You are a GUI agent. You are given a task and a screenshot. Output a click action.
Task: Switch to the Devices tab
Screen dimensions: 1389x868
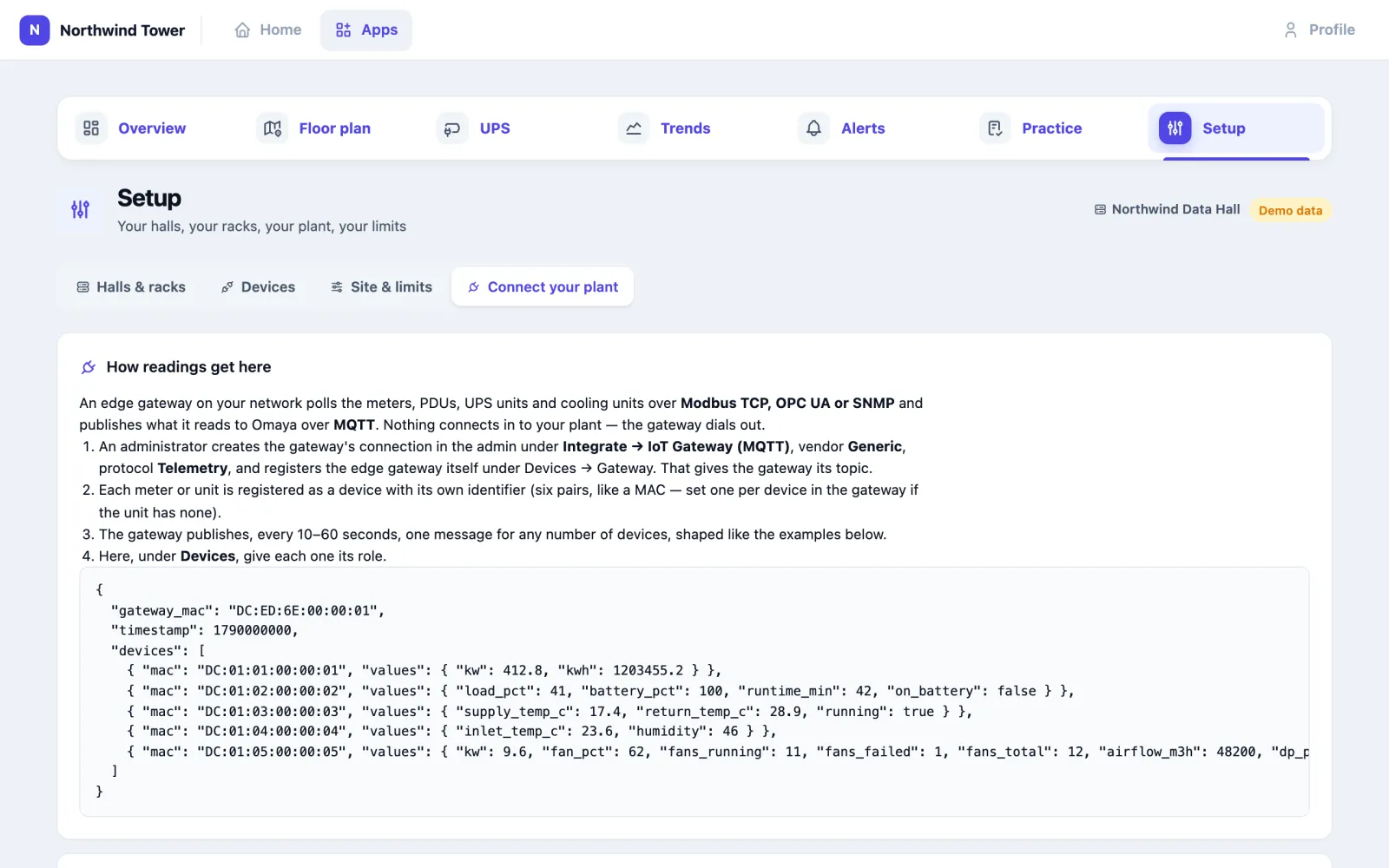pyautogui.click(x=258, y=287)
